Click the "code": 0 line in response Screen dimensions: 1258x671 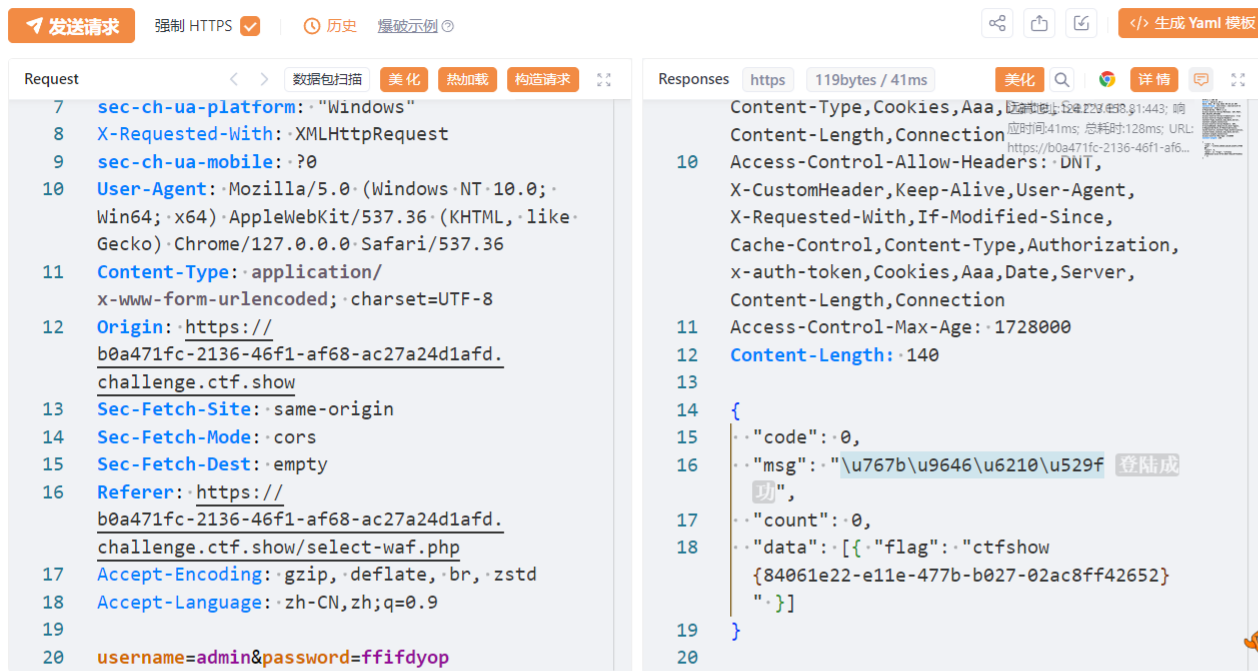(x=807, y=437)
